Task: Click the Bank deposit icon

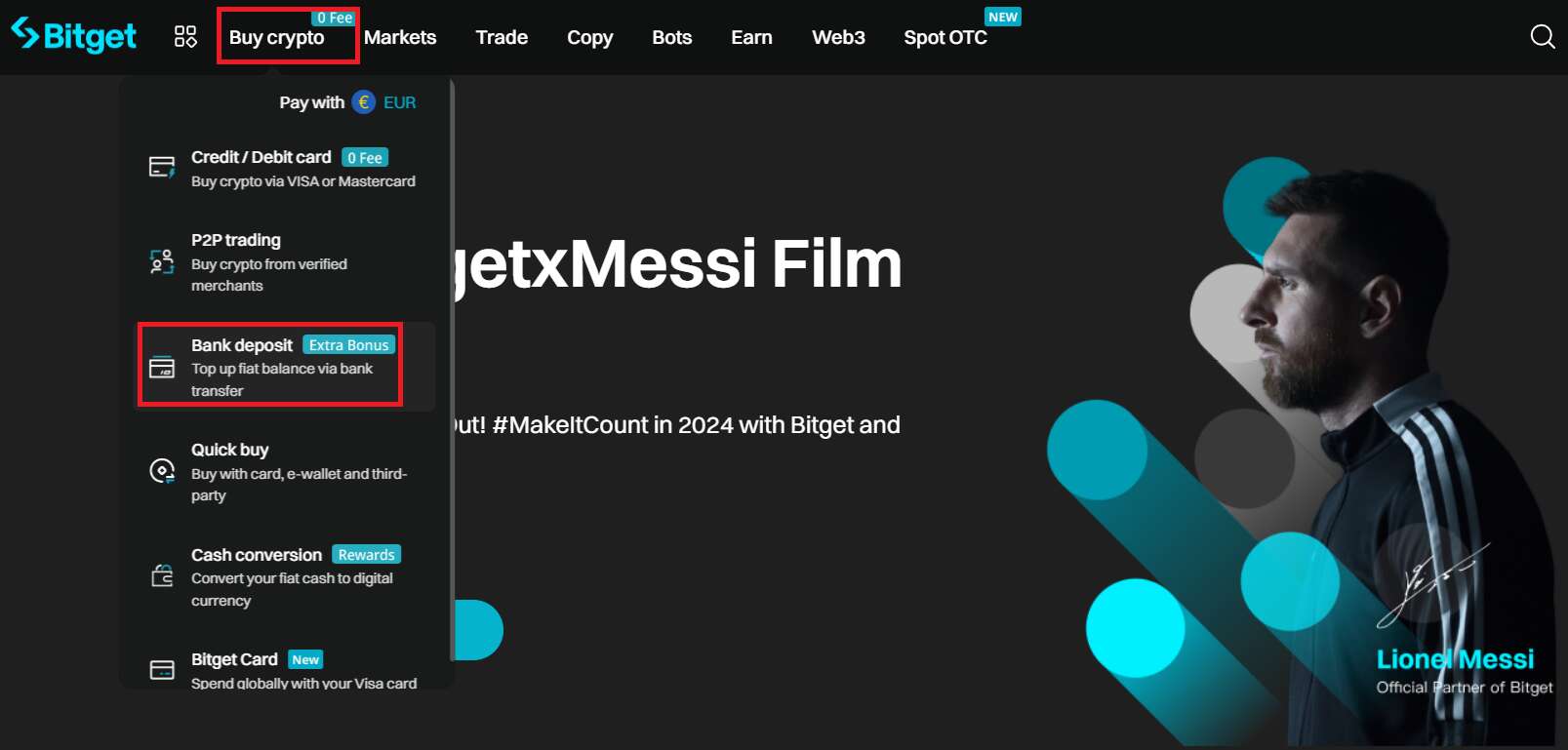Action: (x=162, y=368)
